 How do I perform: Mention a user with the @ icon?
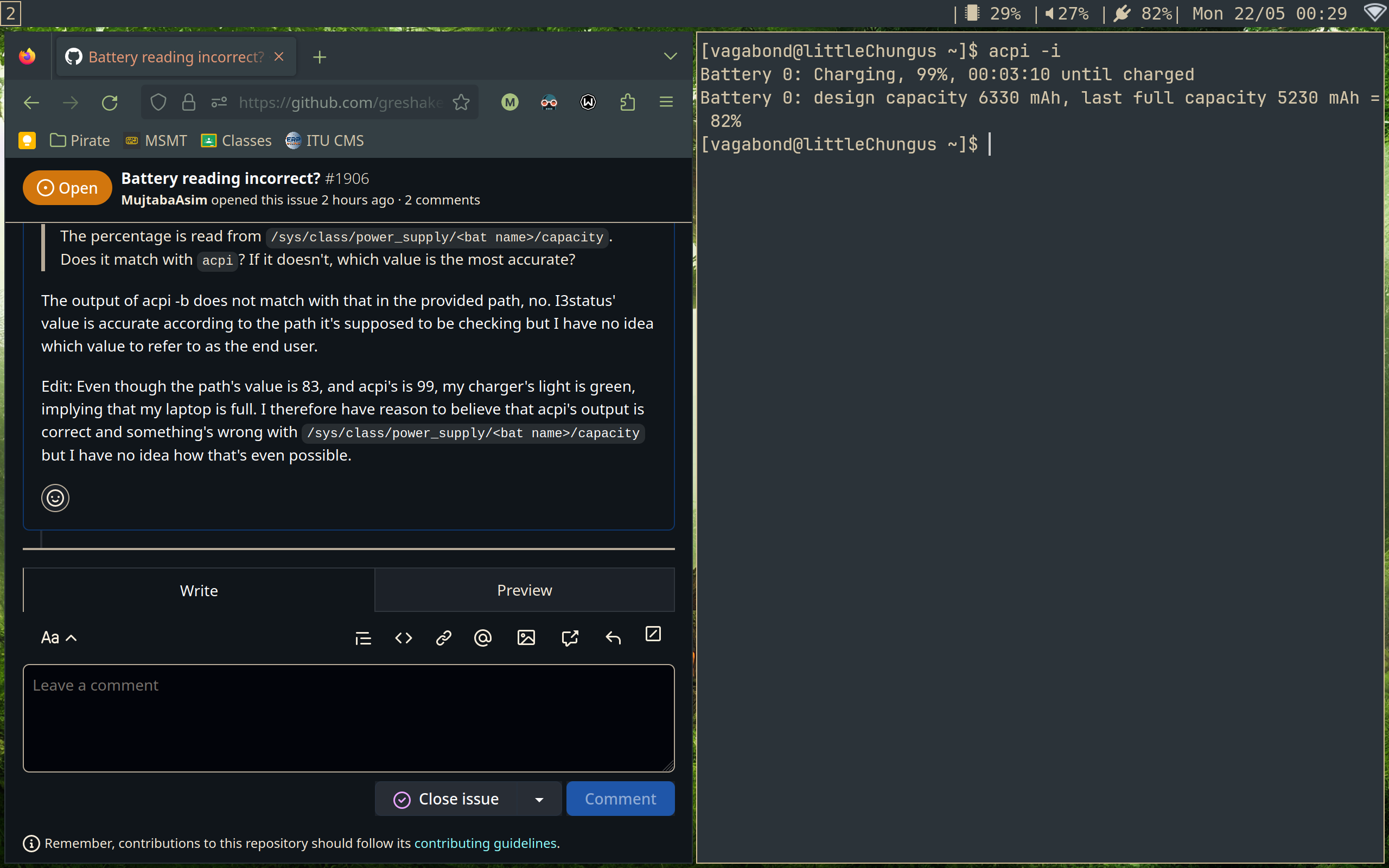tap(483, 638)
